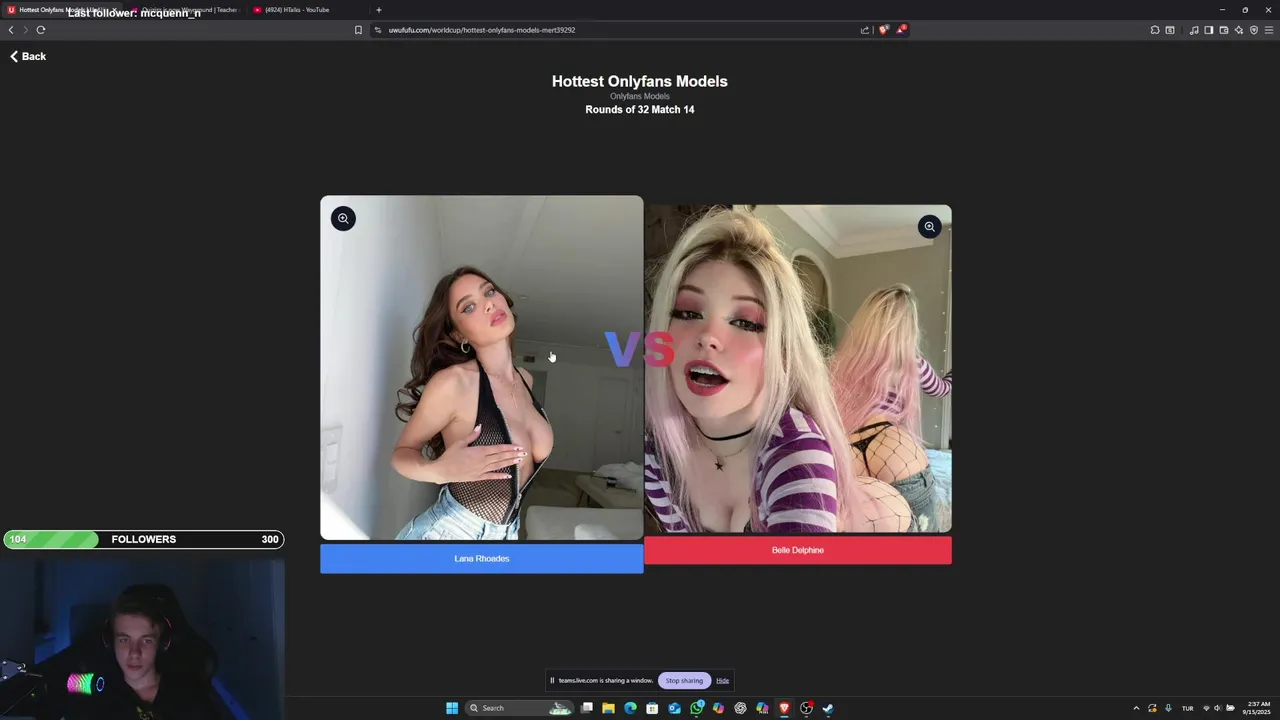Open the share page icon in address bar

[865, 30]
